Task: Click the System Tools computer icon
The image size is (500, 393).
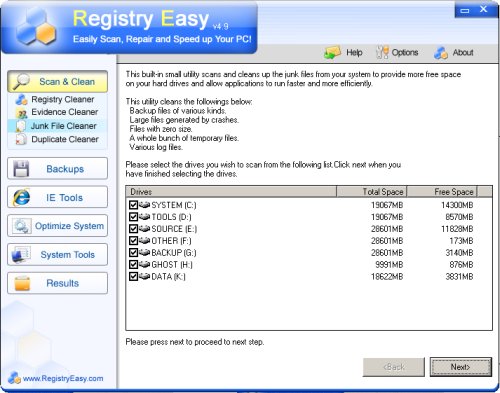Action: (21, 255)
